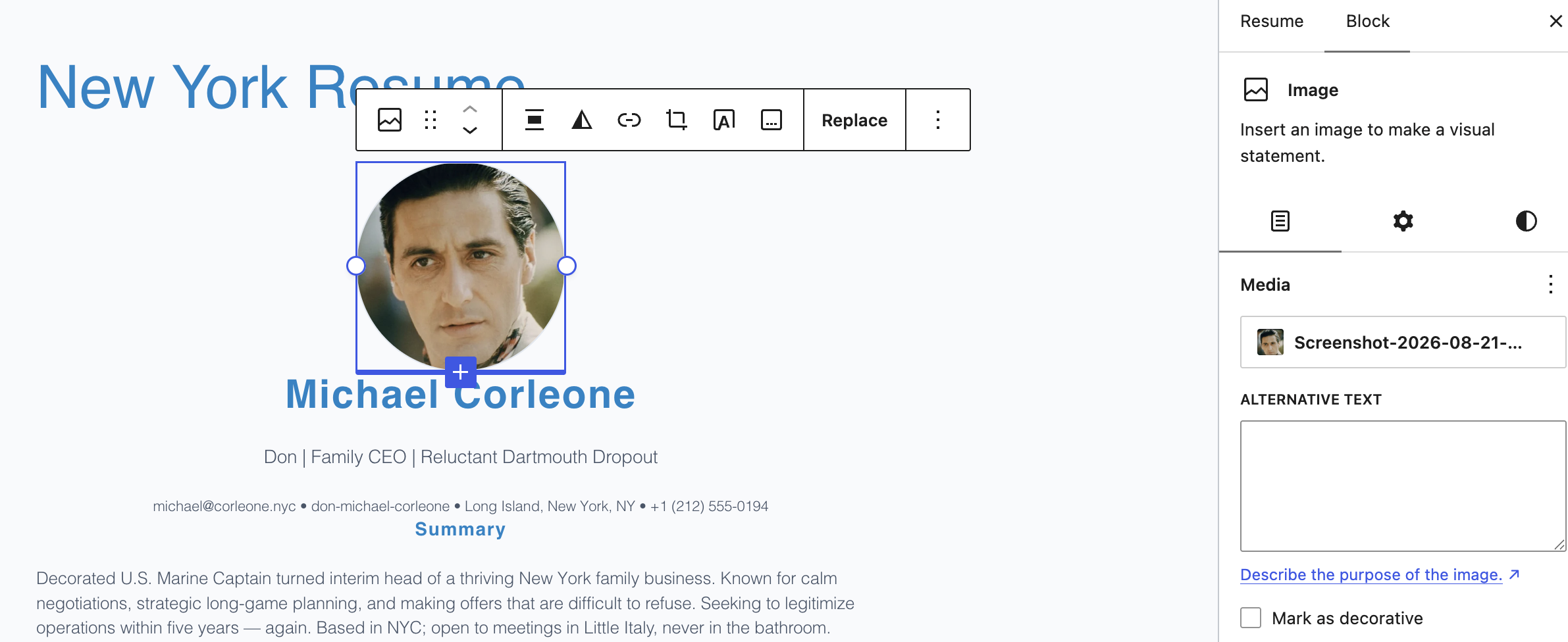Open the align options in block toolbar

pos(535,120)
